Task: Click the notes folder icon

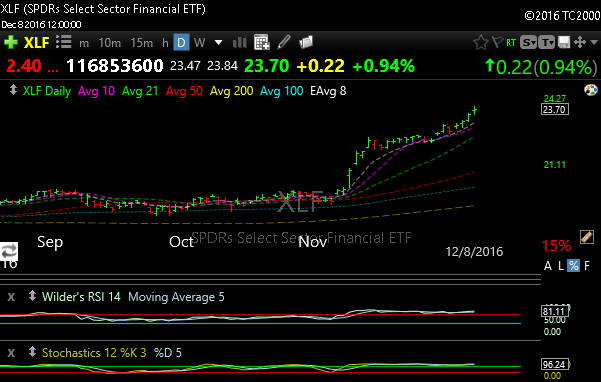Action: point(306,42)
